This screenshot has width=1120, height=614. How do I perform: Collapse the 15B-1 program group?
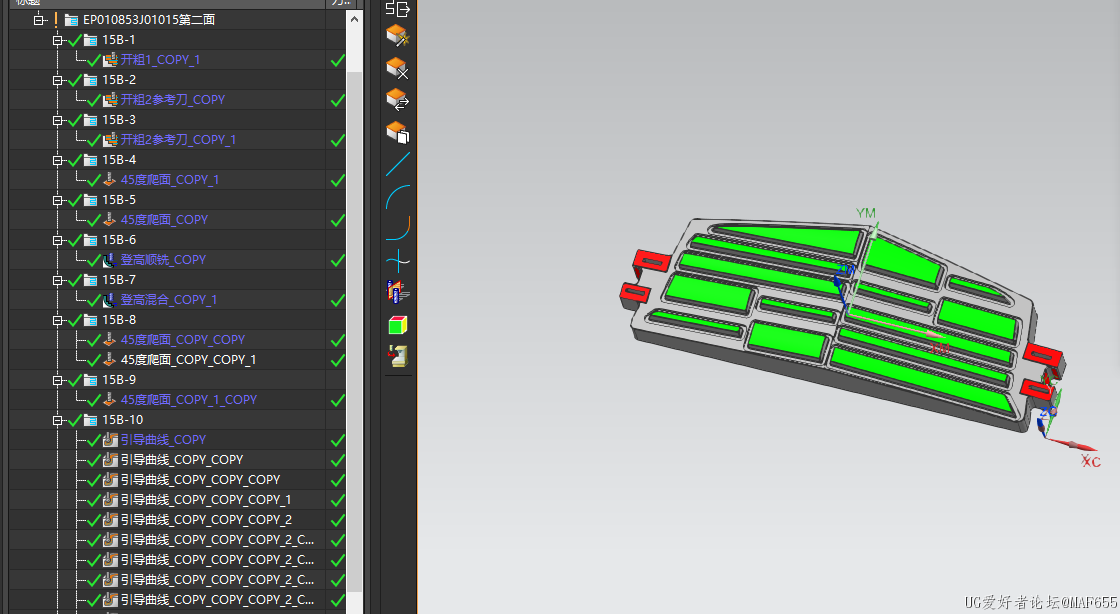58,40
